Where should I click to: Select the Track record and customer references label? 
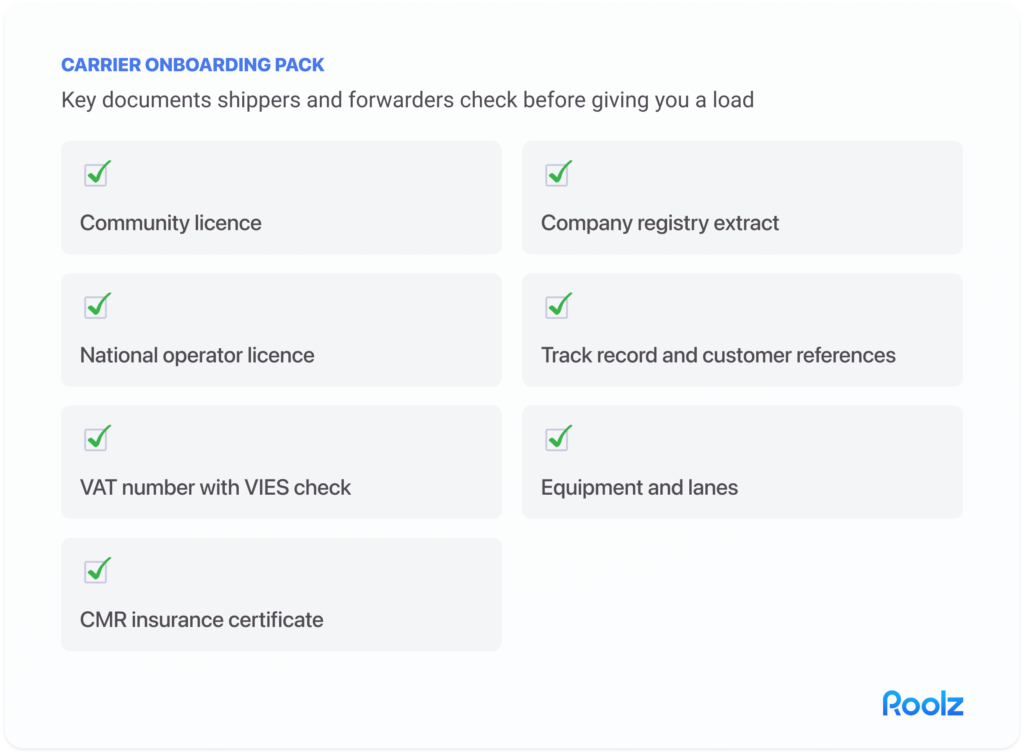tap(718, 355)
